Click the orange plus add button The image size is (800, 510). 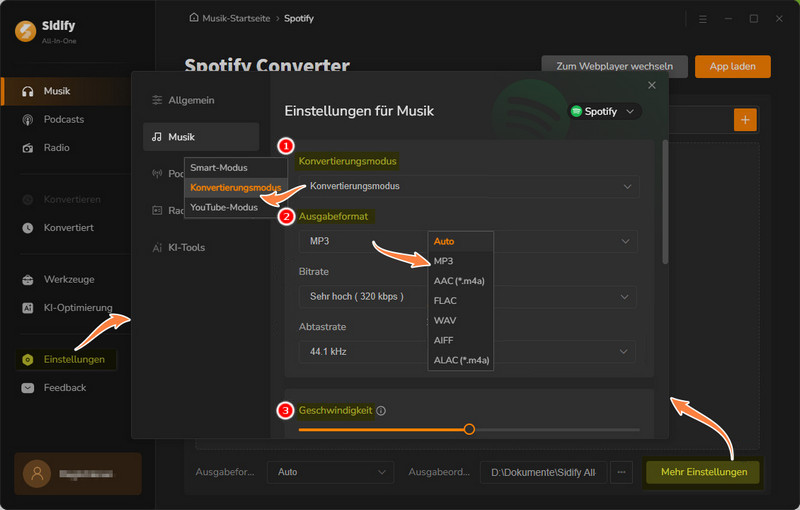(745, 120)
